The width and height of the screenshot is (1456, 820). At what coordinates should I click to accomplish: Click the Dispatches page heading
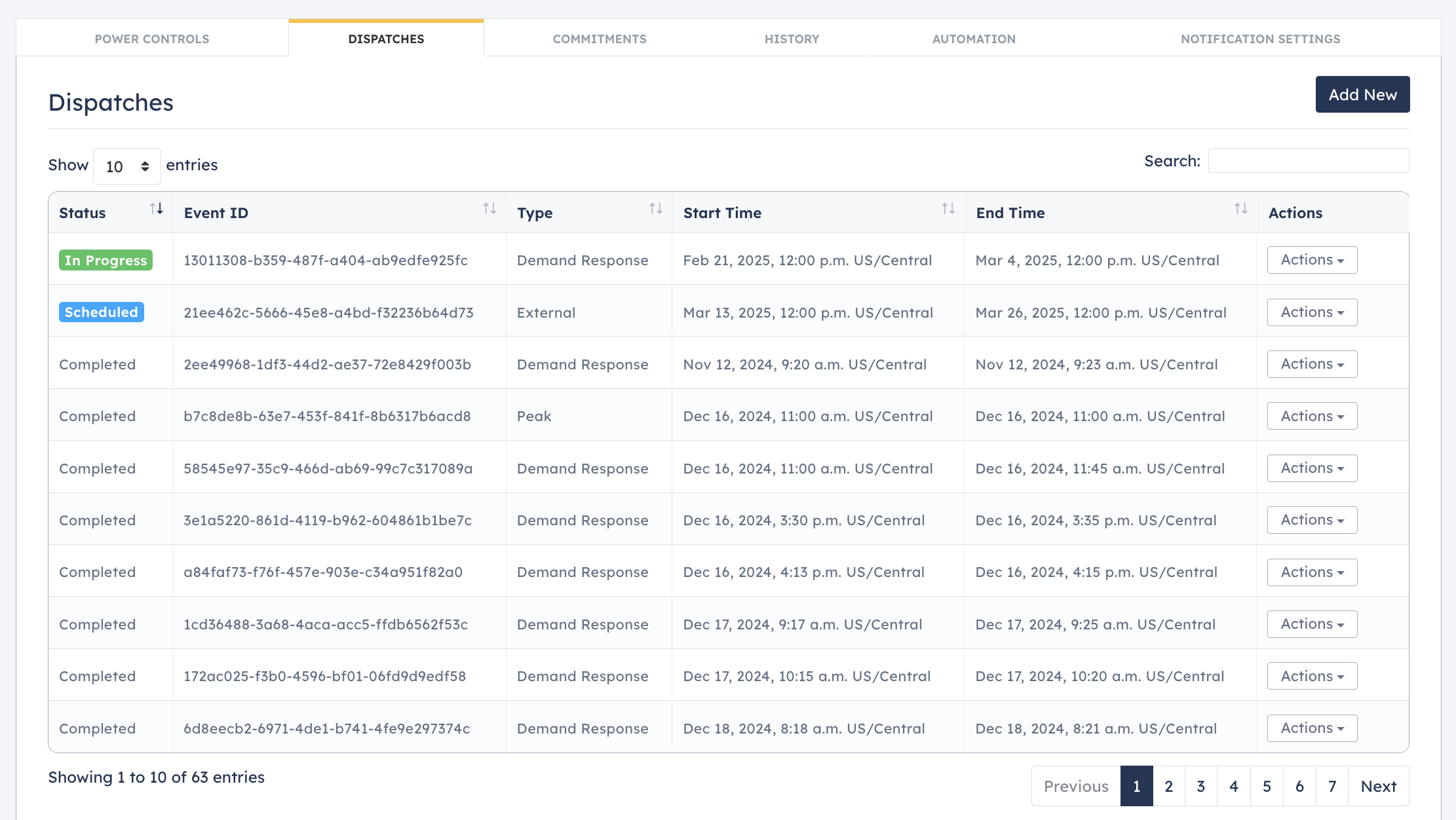111,102
